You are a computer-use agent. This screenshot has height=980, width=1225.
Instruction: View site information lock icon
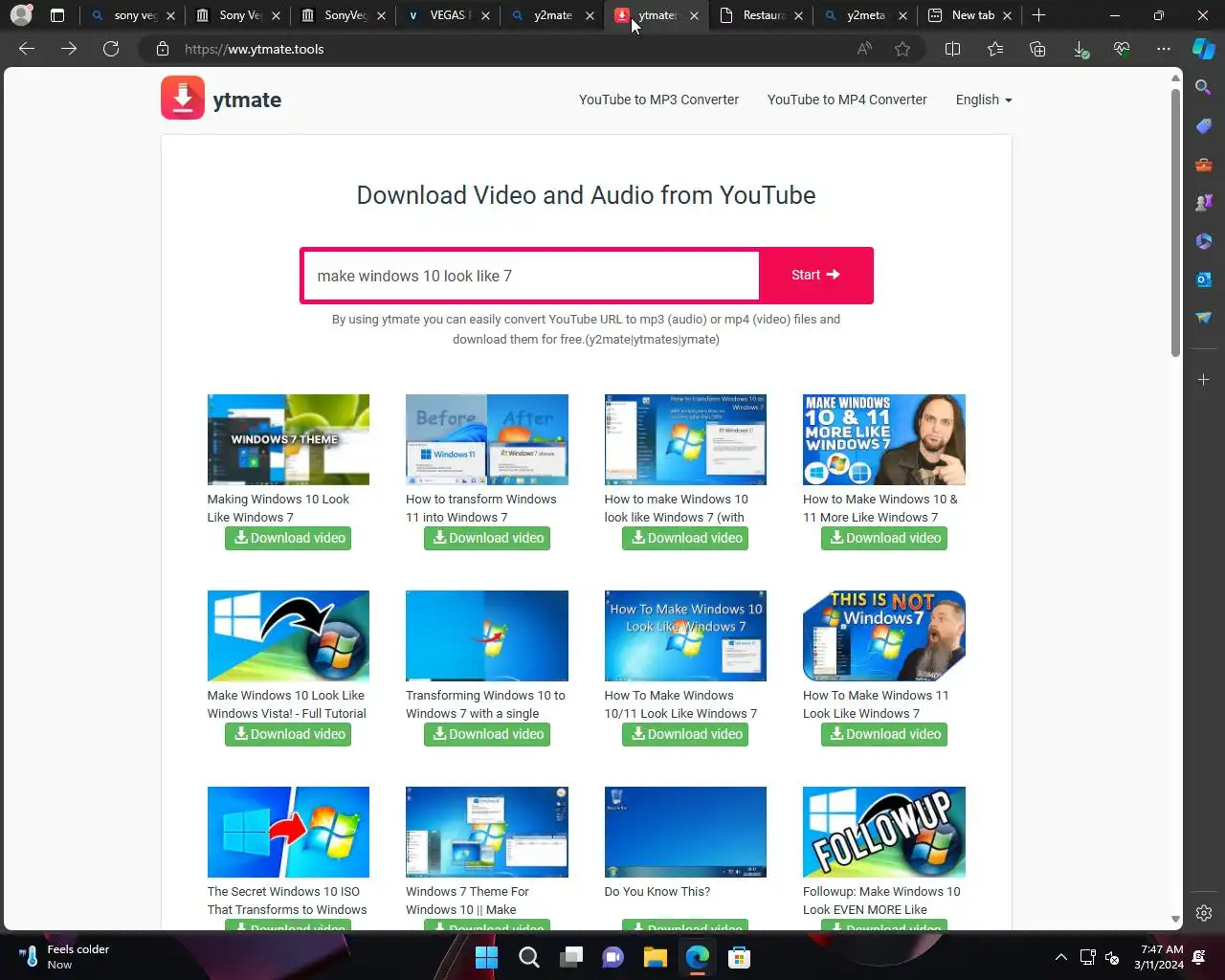click(163, 49)
